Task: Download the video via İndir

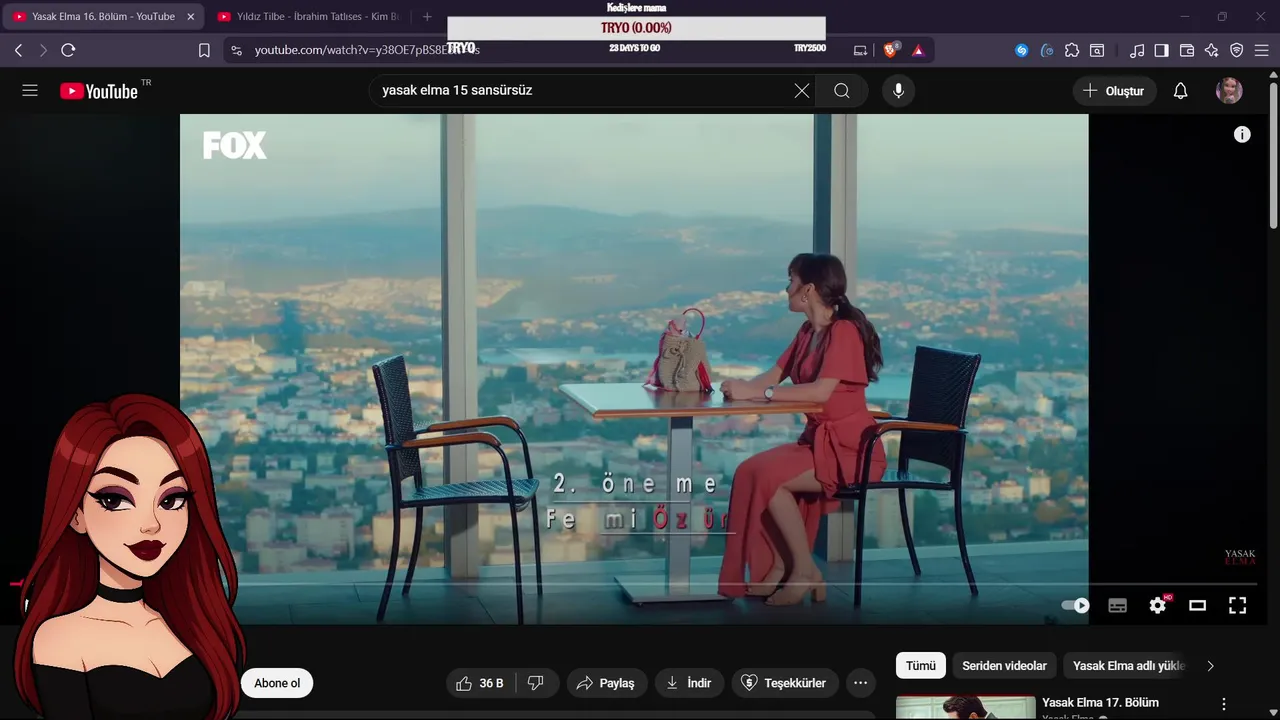Action: pyautogui.click(x=689, y=683)
